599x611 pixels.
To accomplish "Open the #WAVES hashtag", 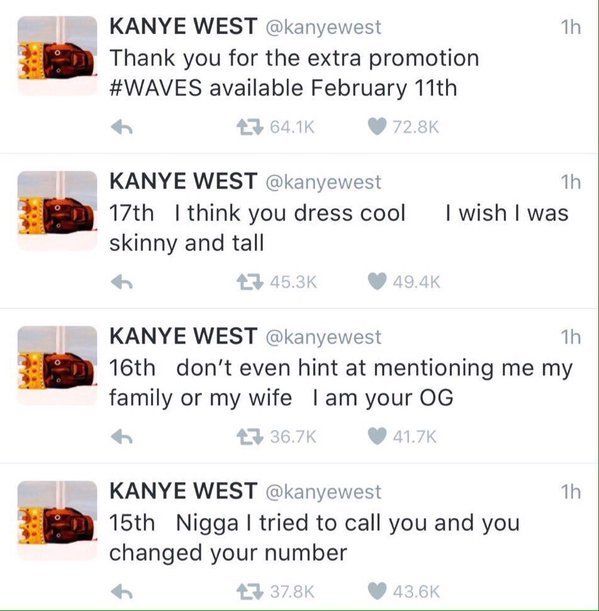I will [x=156, y=88].
